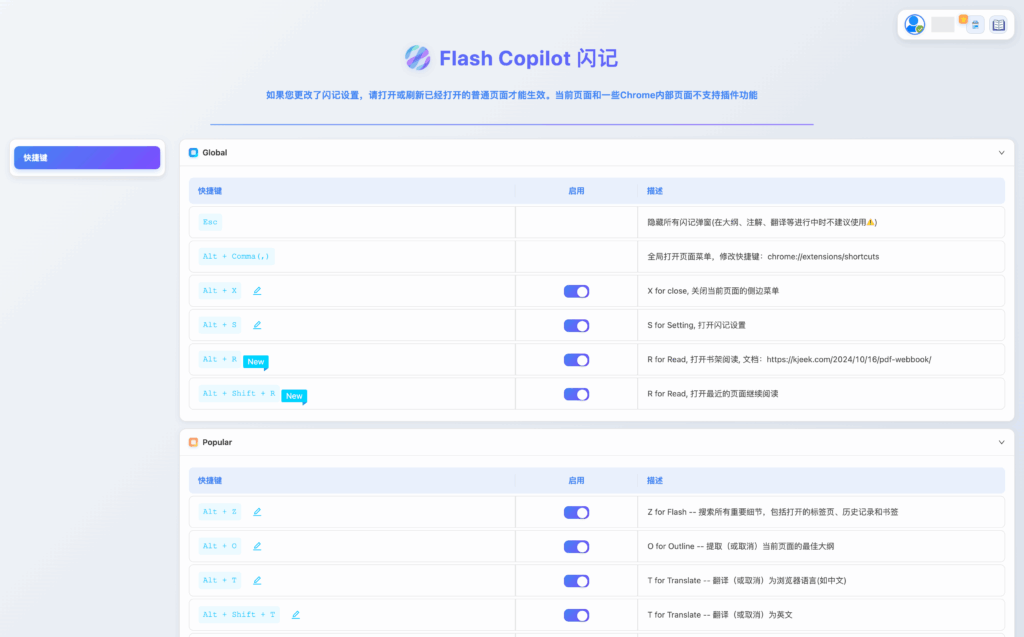Toggle the Alt + R bookshelf shortcut

[x=576, y=360]
